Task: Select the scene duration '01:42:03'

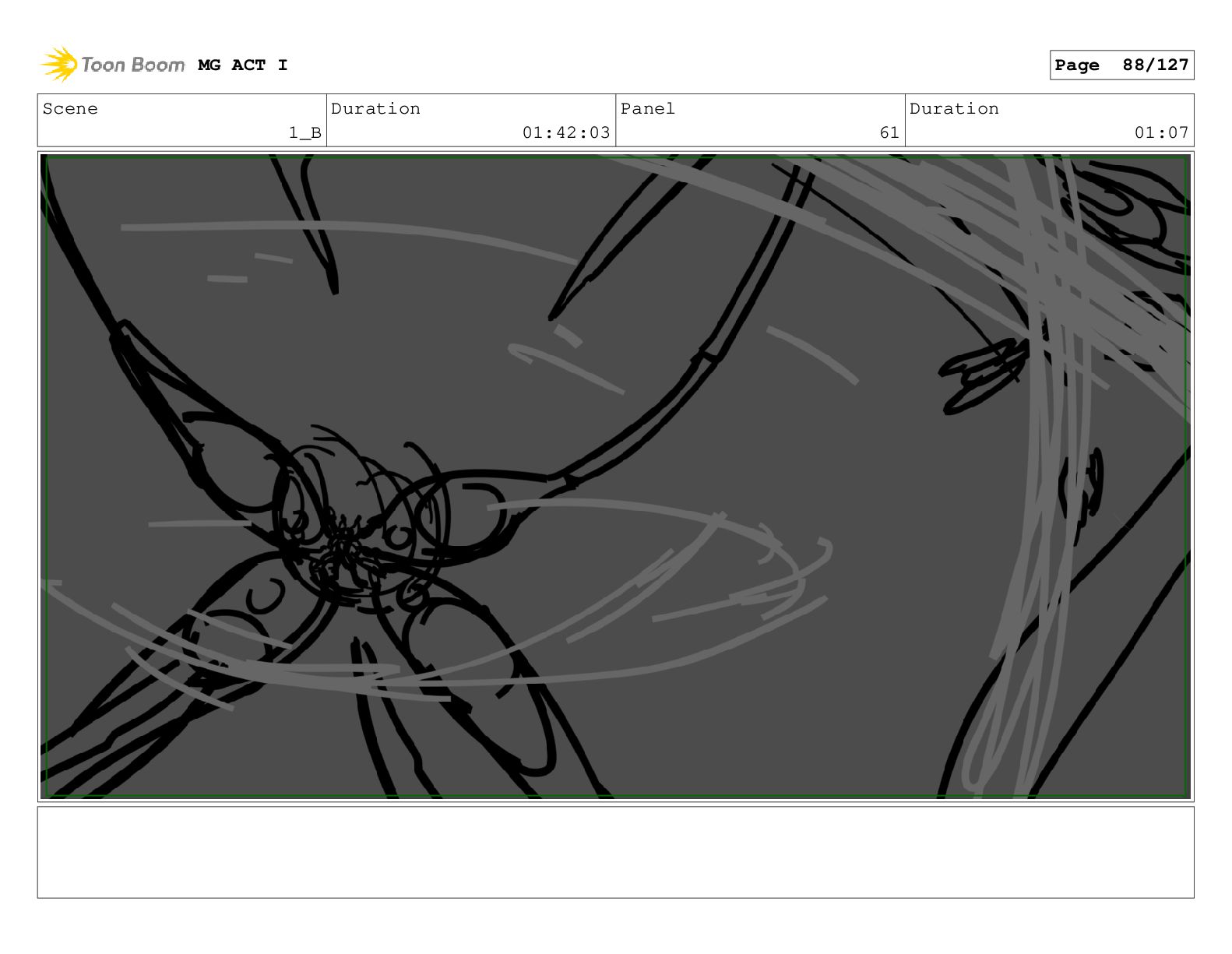Action: [x=566, y=133]
